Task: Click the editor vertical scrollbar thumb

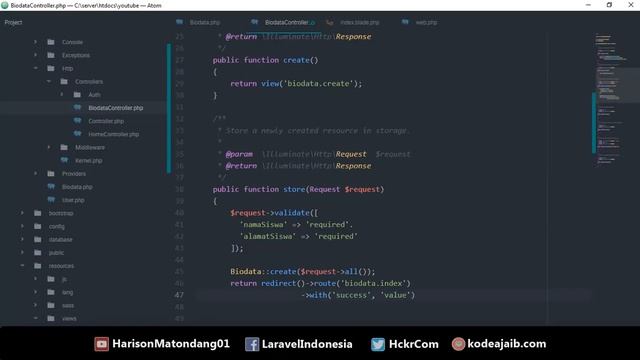Action: [594, 123]
